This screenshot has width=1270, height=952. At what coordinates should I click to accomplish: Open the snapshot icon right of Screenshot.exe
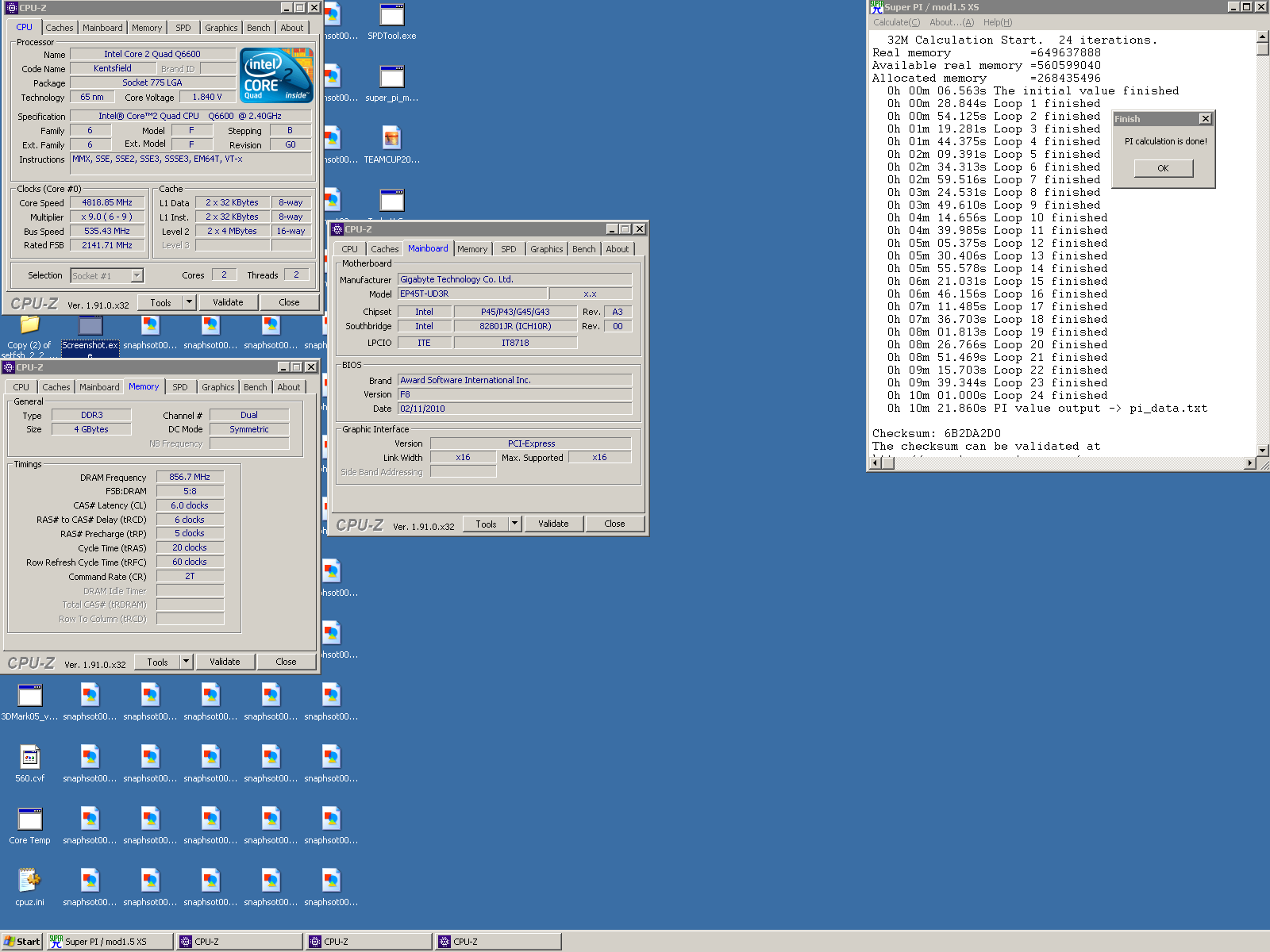click(150, 332)
